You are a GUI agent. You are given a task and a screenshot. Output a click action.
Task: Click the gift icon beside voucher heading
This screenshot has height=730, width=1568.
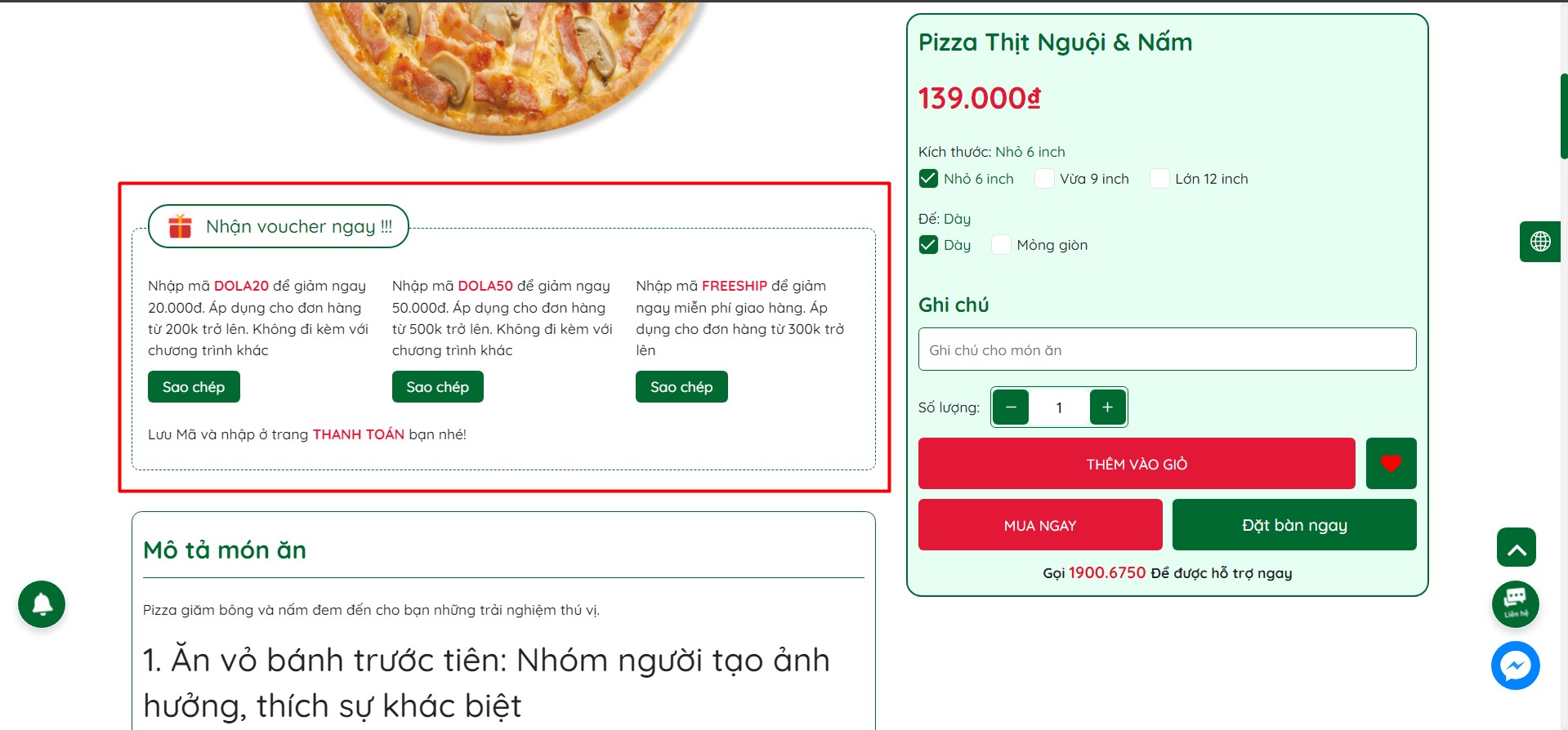[180, 226]
